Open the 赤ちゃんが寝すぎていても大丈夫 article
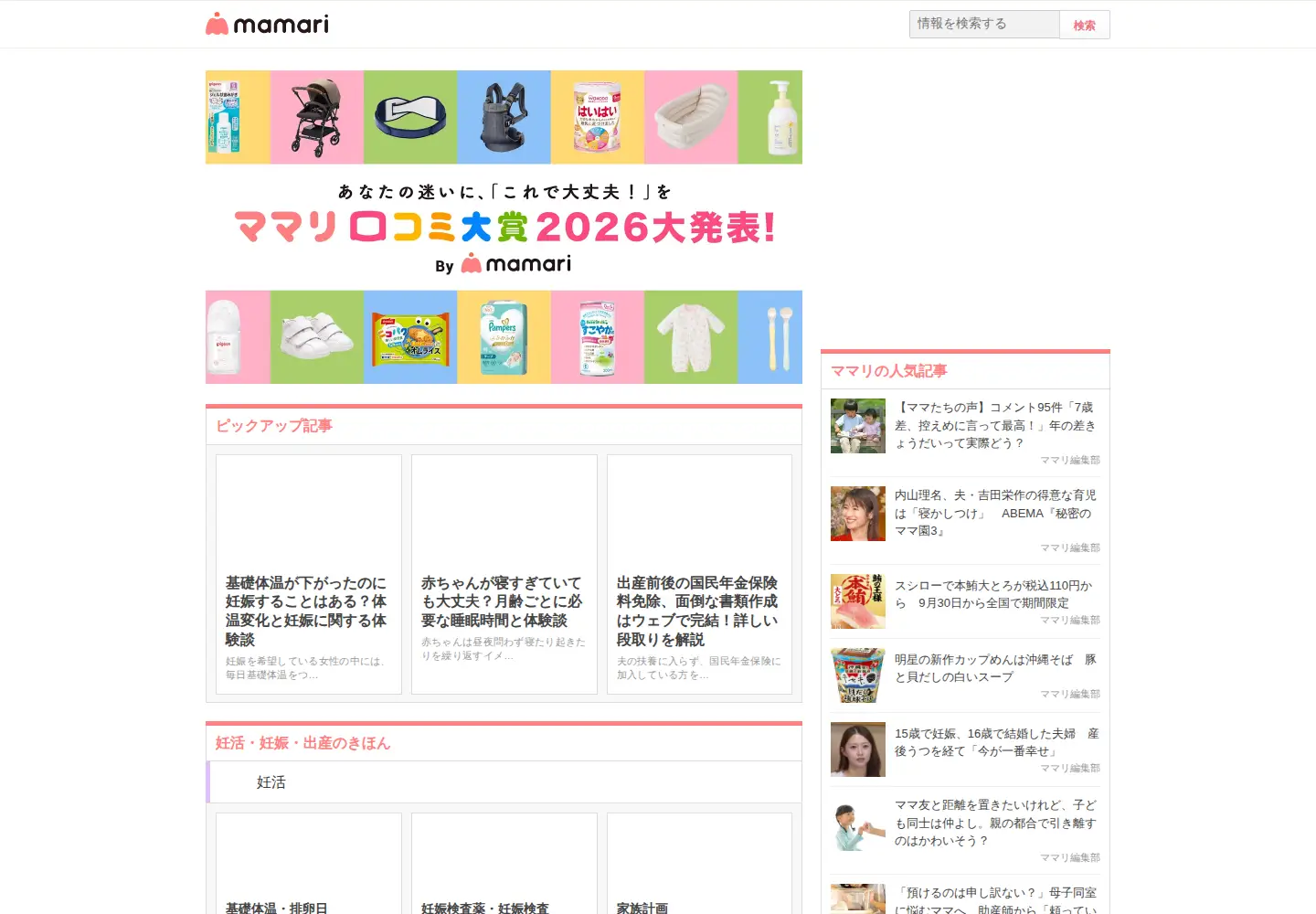1316x914 pixels. [x=504, y=574]
